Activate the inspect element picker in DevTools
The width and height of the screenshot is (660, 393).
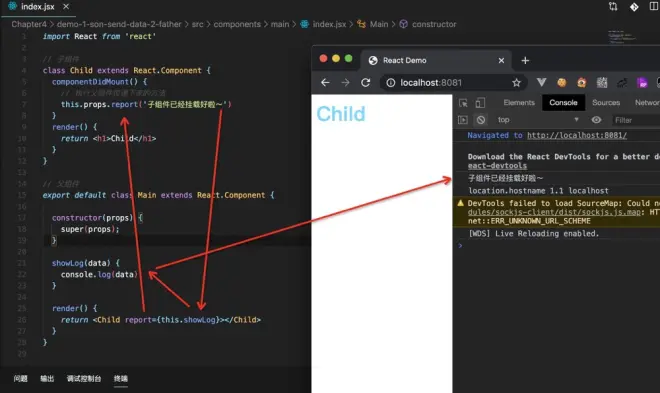click(463, 103)
